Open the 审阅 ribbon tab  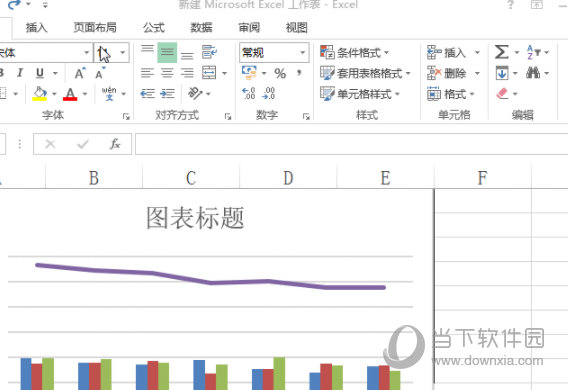coord(249,28)
